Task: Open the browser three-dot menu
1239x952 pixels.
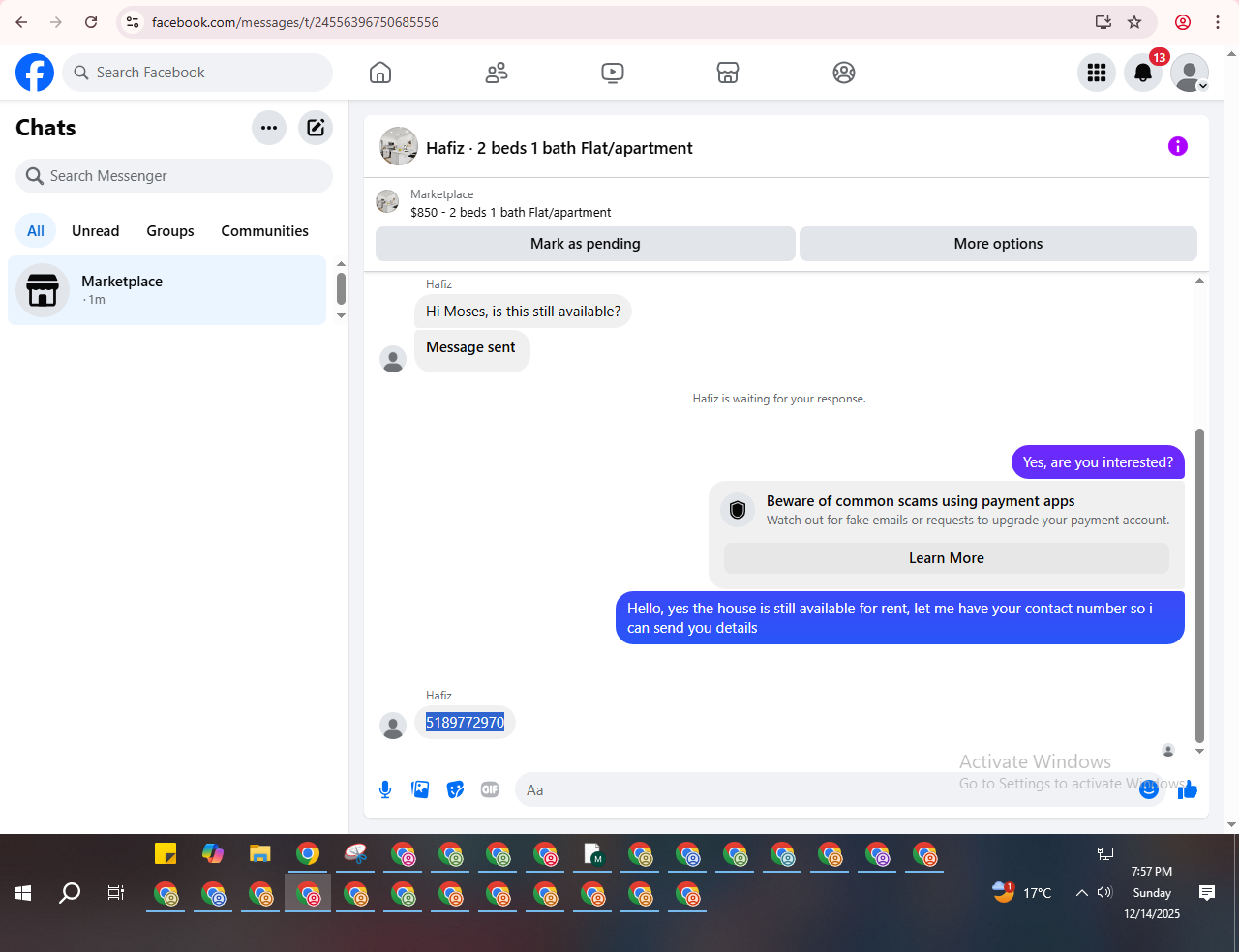Action: pos(1218,22)
